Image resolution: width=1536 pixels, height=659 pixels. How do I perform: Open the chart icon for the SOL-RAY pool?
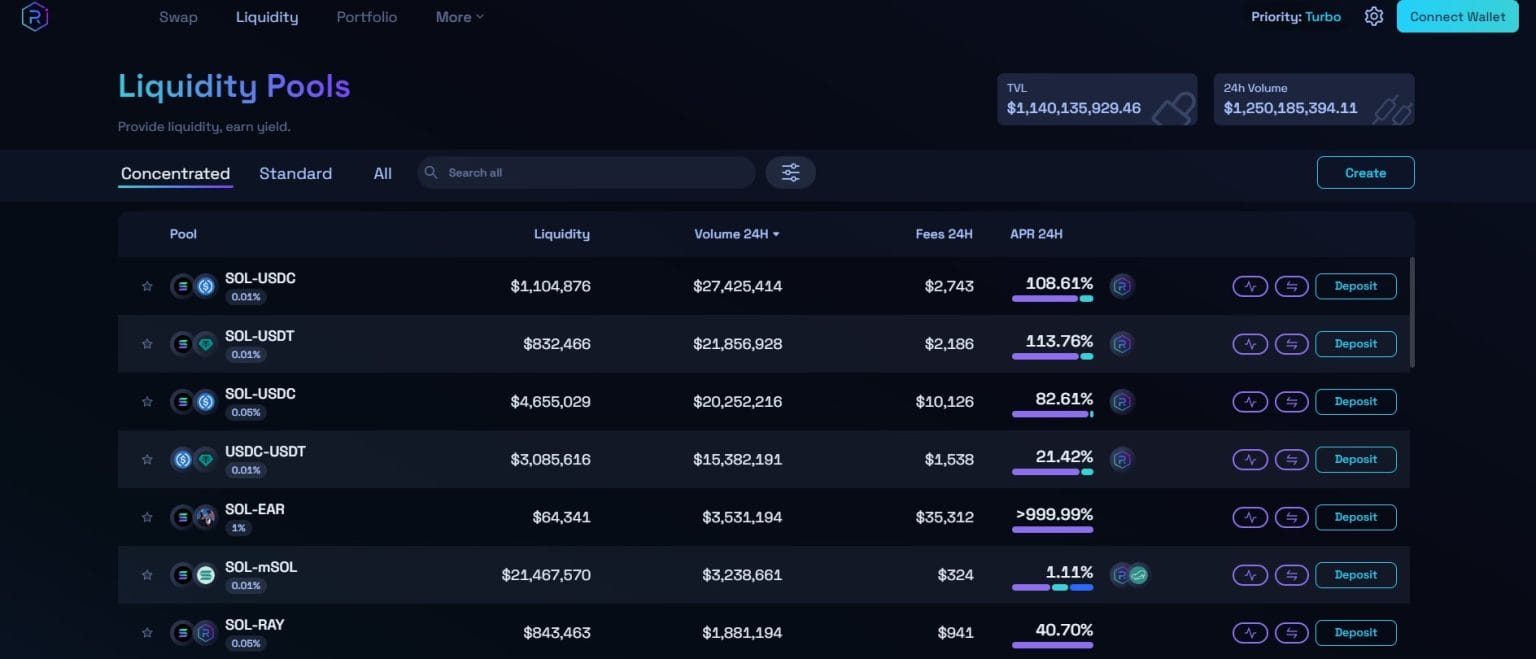point(1249,632)
